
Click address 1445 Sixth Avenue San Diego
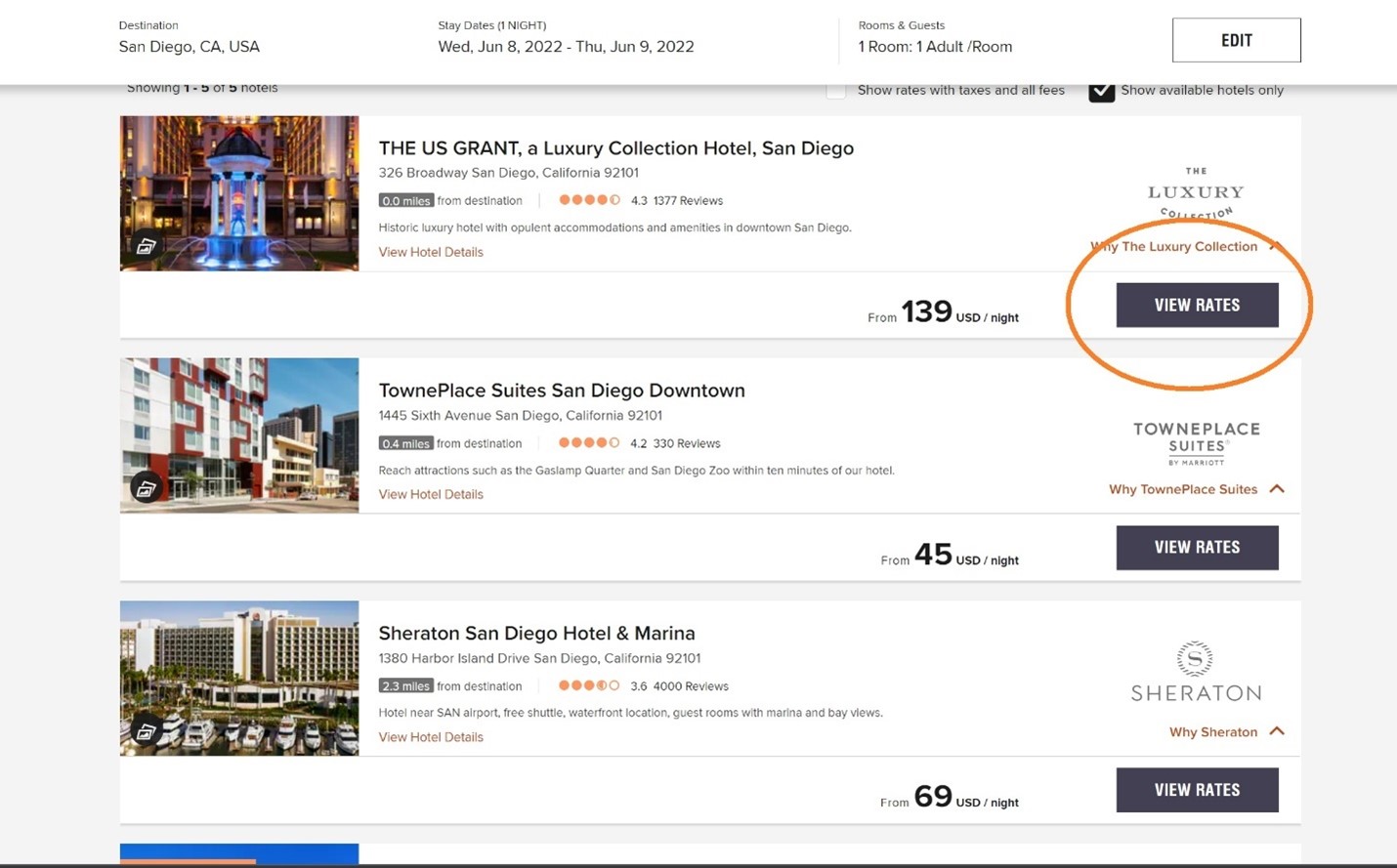[x=520, y=415]
